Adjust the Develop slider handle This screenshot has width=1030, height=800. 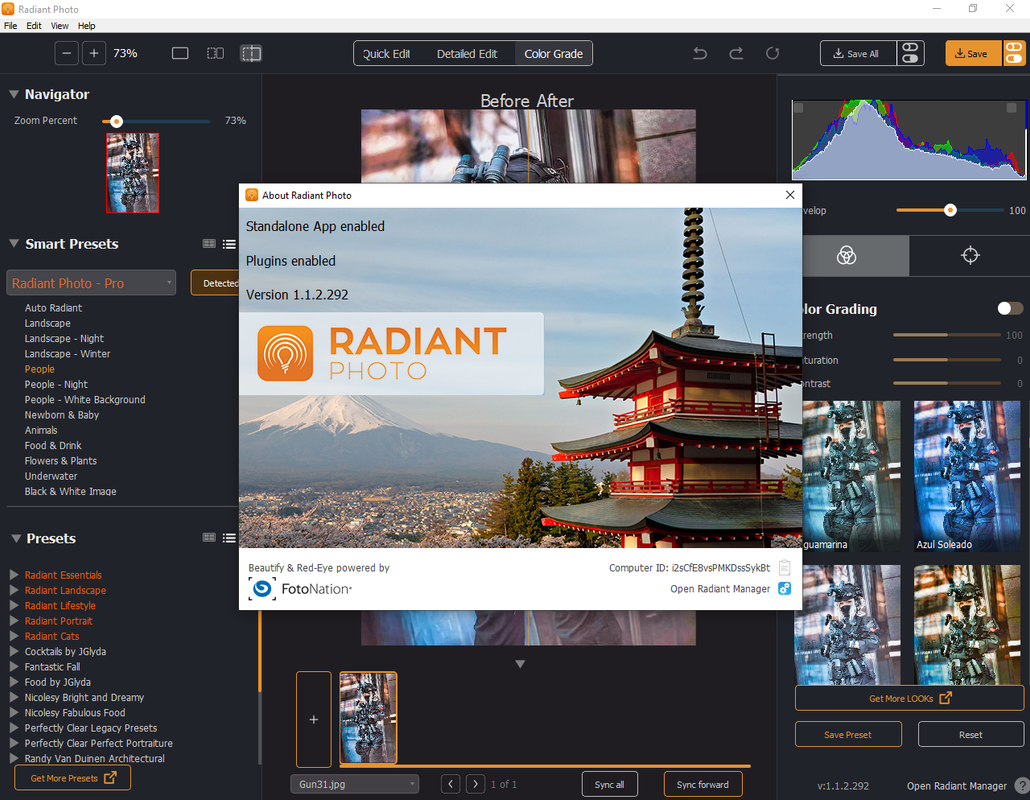(x=950, y=210)
